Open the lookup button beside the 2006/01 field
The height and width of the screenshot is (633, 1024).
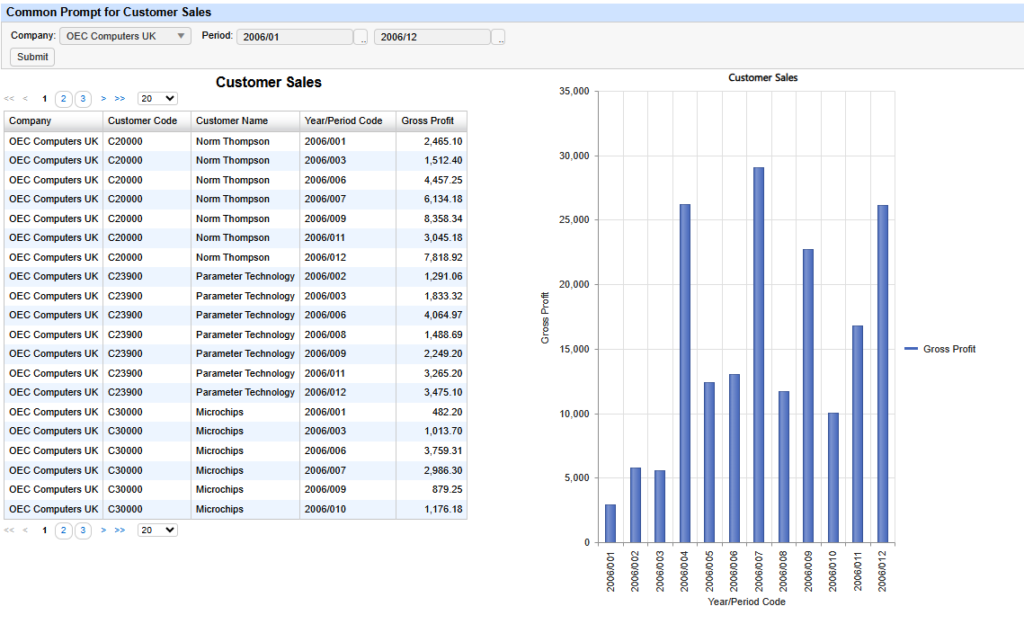click(x=362, y=37)
